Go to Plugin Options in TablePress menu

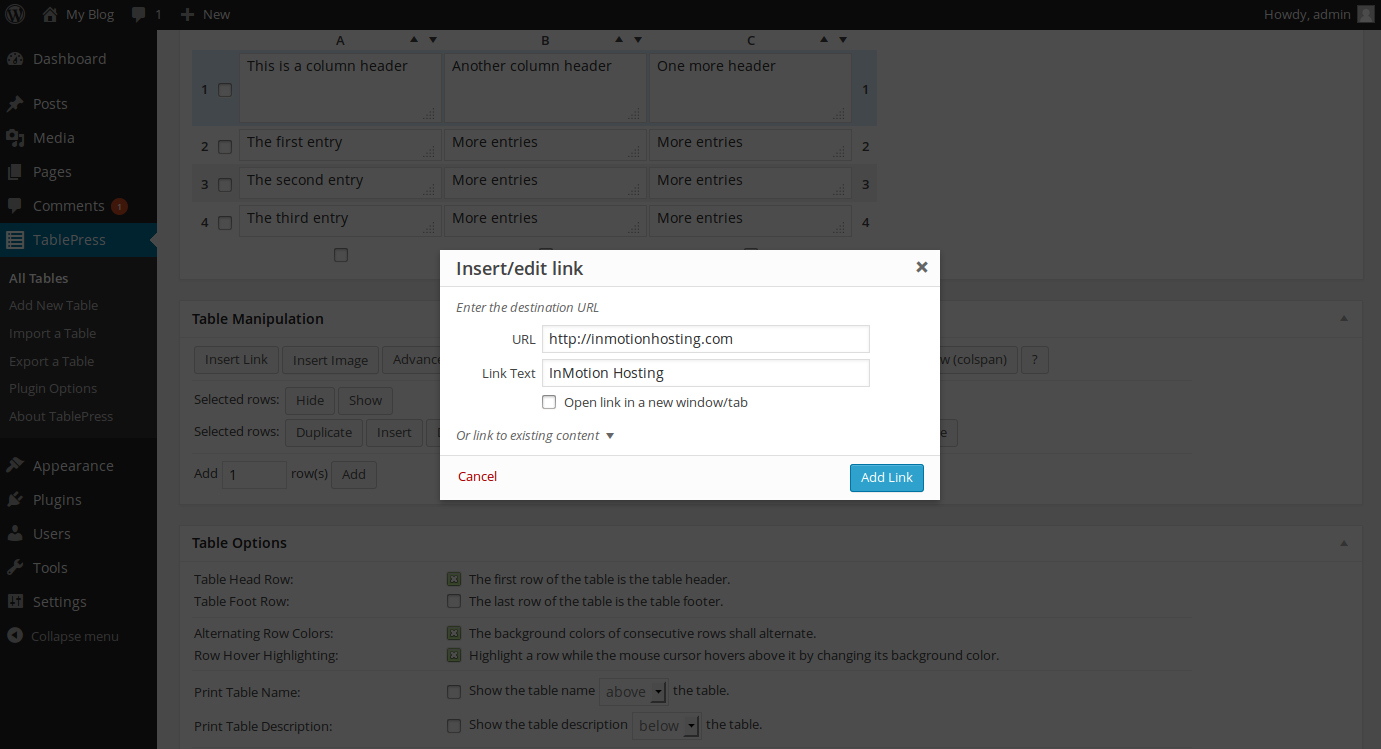click(53, 389)
